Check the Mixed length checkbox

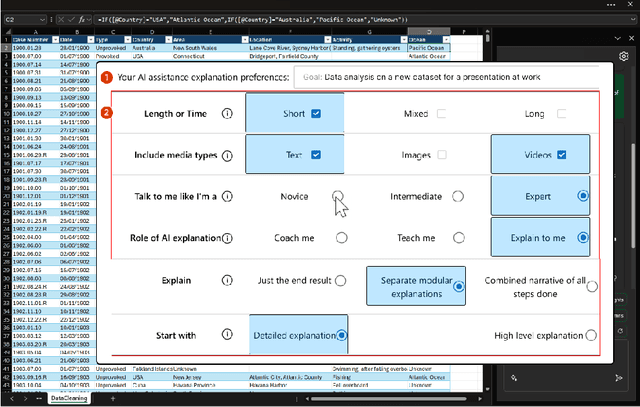coord(441,114)
